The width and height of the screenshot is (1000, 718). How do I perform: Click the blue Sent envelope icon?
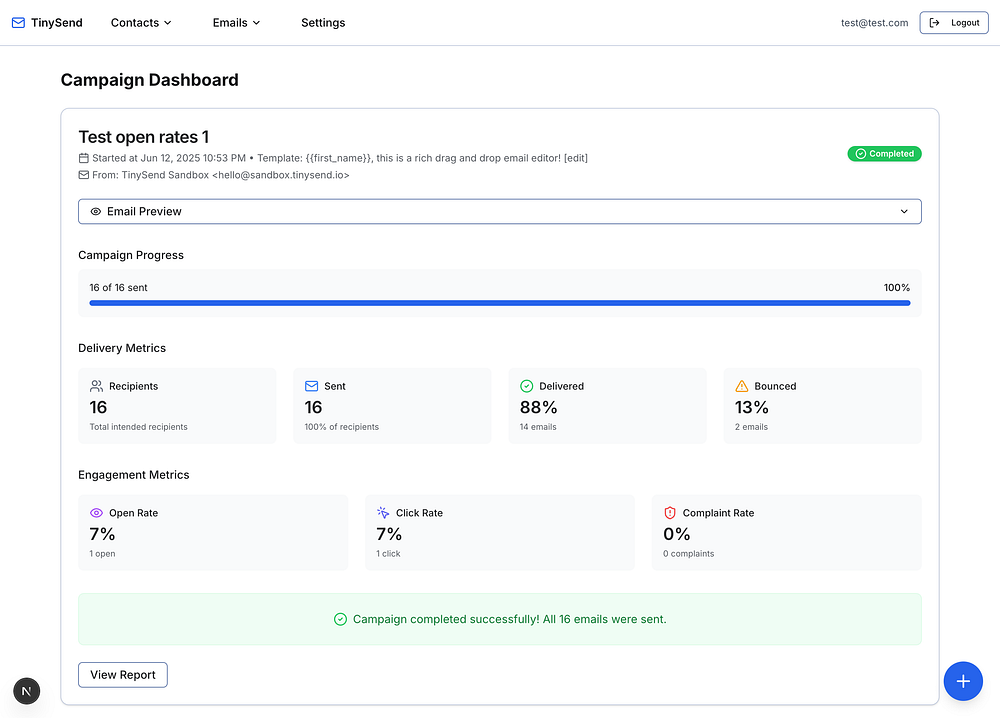click(311, 386)
